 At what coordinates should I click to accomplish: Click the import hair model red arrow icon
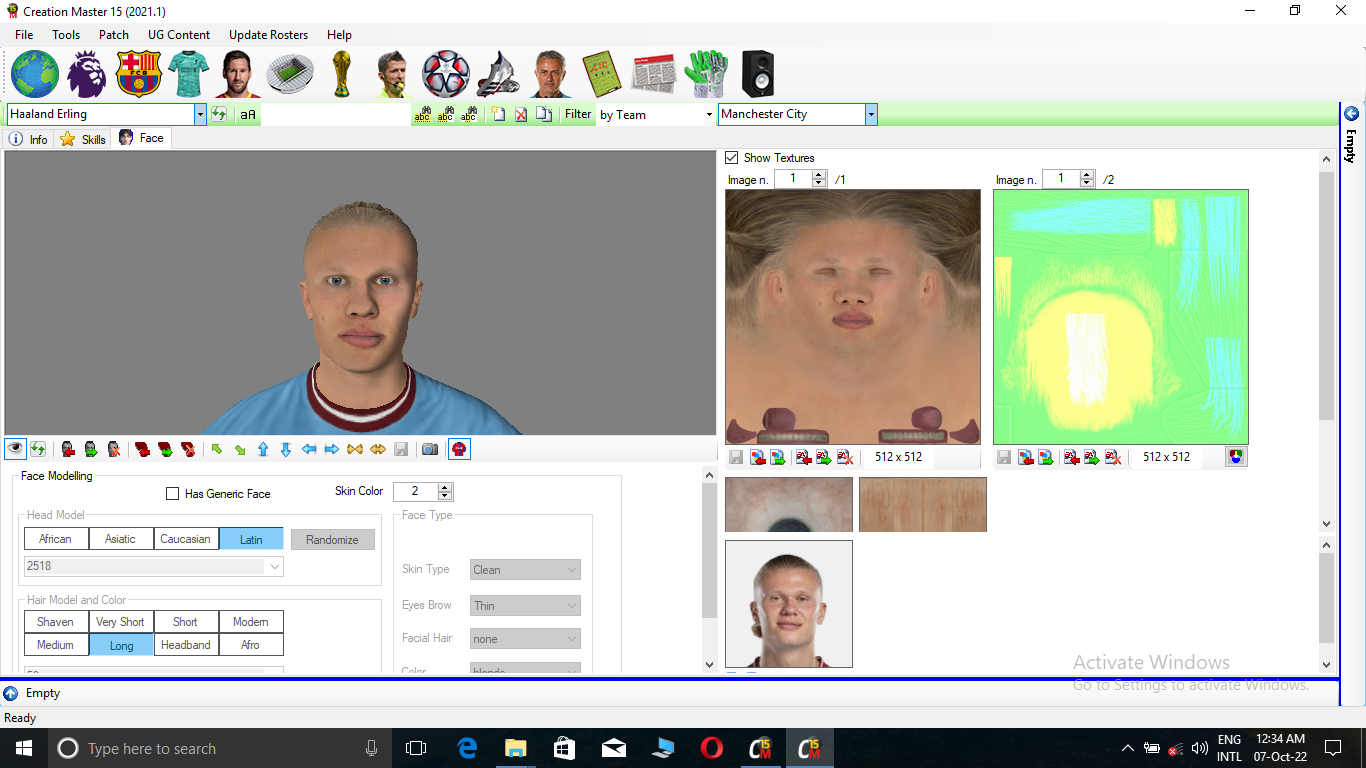tap(142, 449)
